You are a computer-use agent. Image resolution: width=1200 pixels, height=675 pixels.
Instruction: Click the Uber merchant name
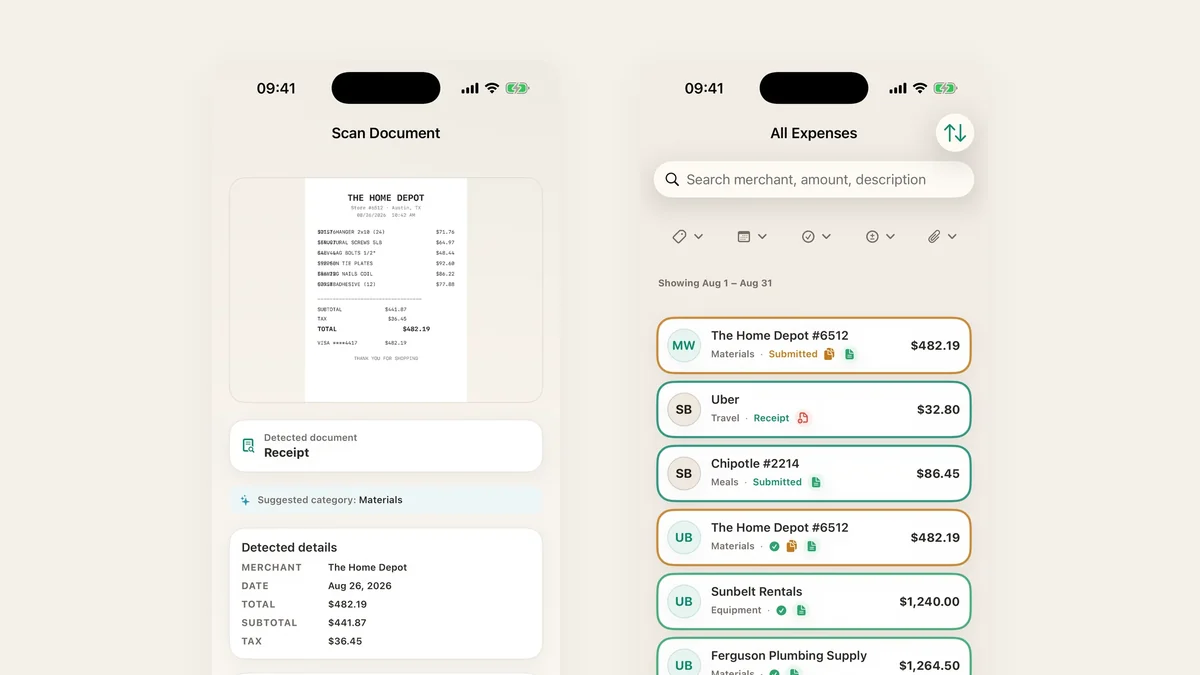[725, 400]
